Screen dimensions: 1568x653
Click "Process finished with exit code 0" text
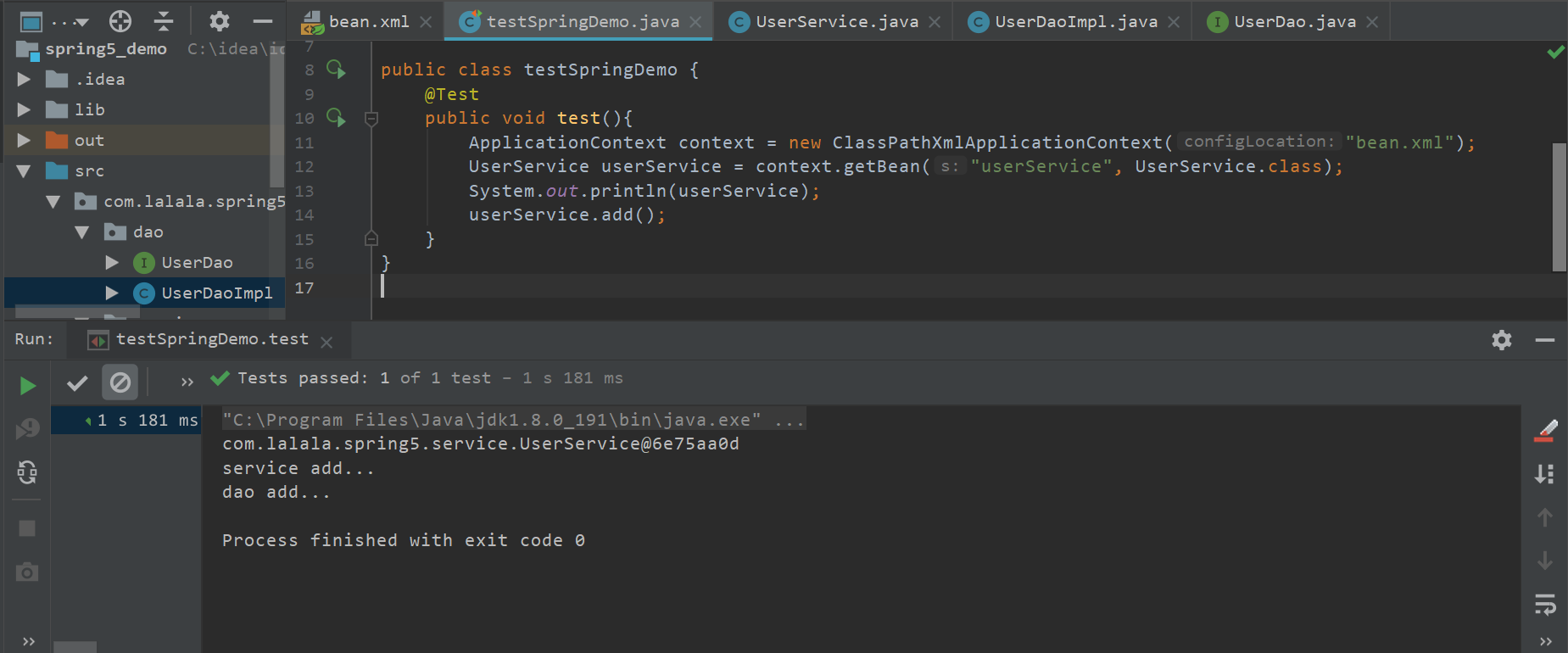[x=404, y=540]
